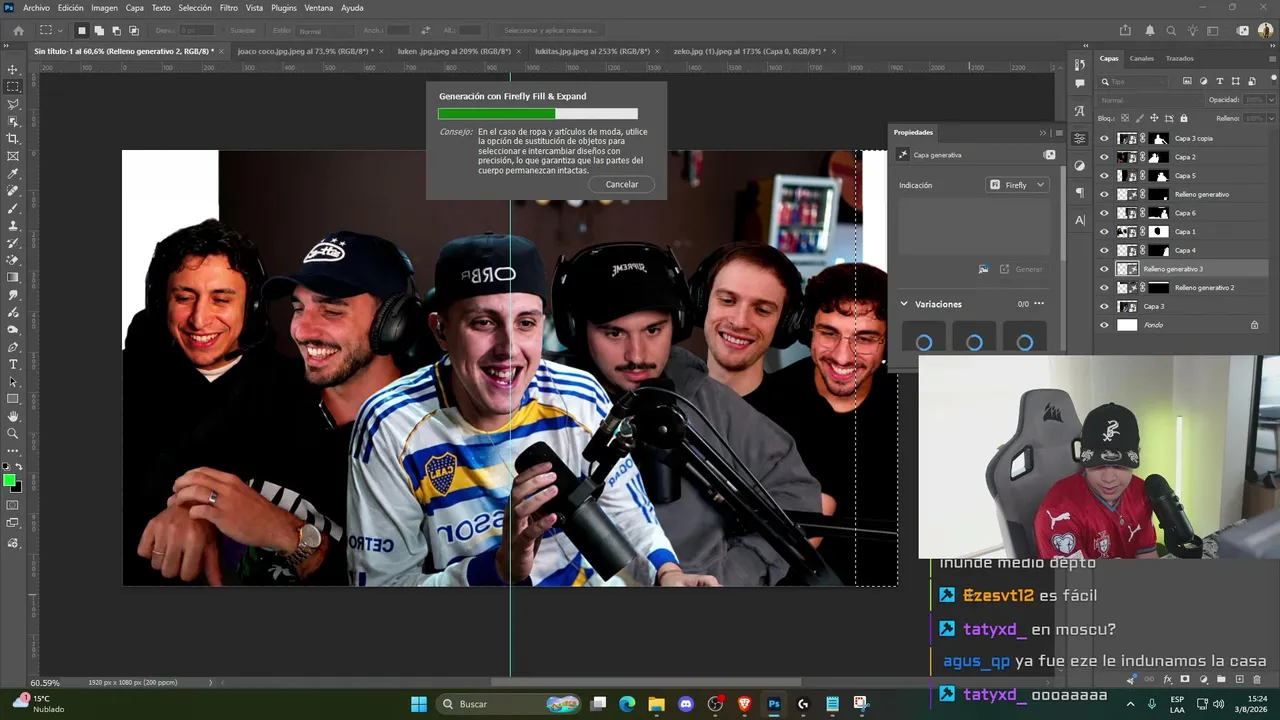The width and height of the screenshot is (1280, 720).
Task: Open the Archivo menu
Action: pyautogui.click(x=36, y=8)
